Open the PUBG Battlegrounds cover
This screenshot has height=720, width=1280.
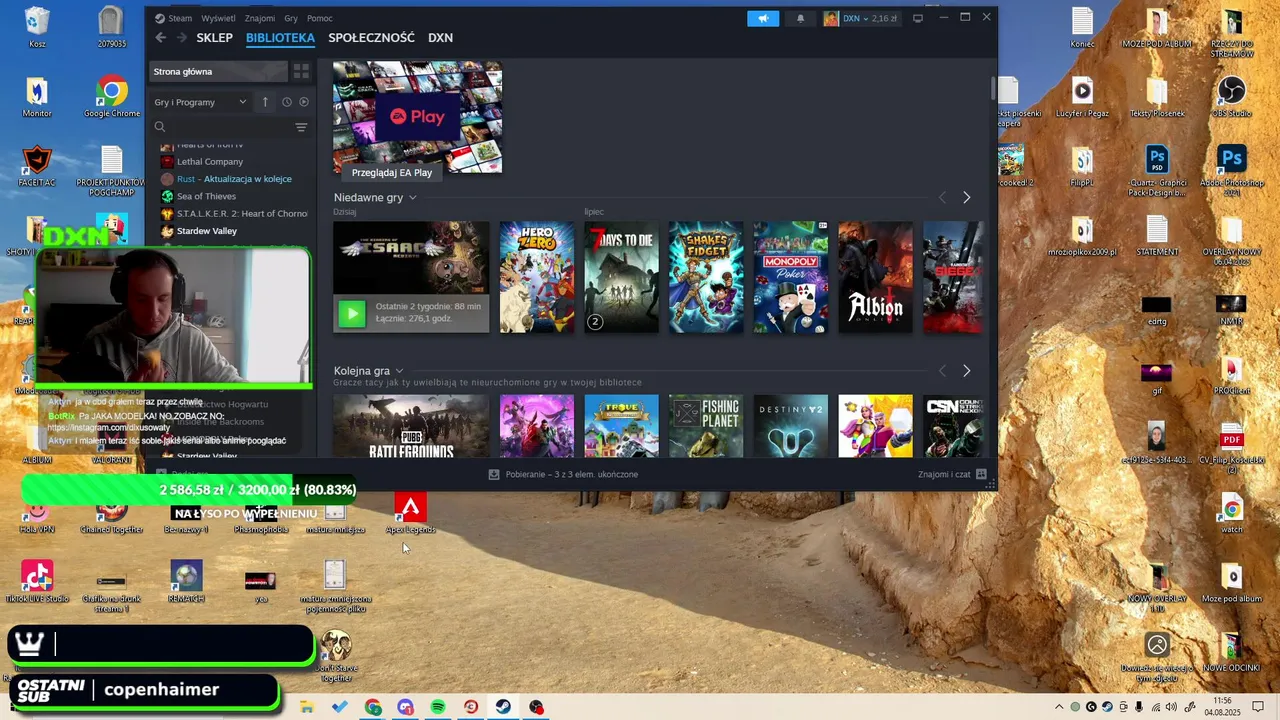[411, 426]
